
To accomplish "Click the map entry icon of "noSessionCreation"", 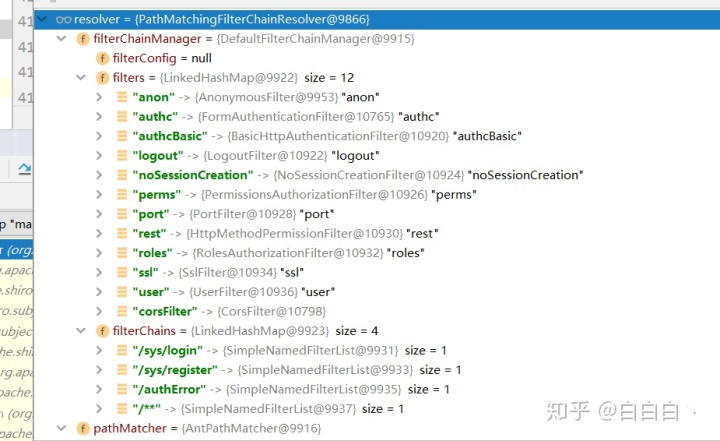I will click(122, 175).
